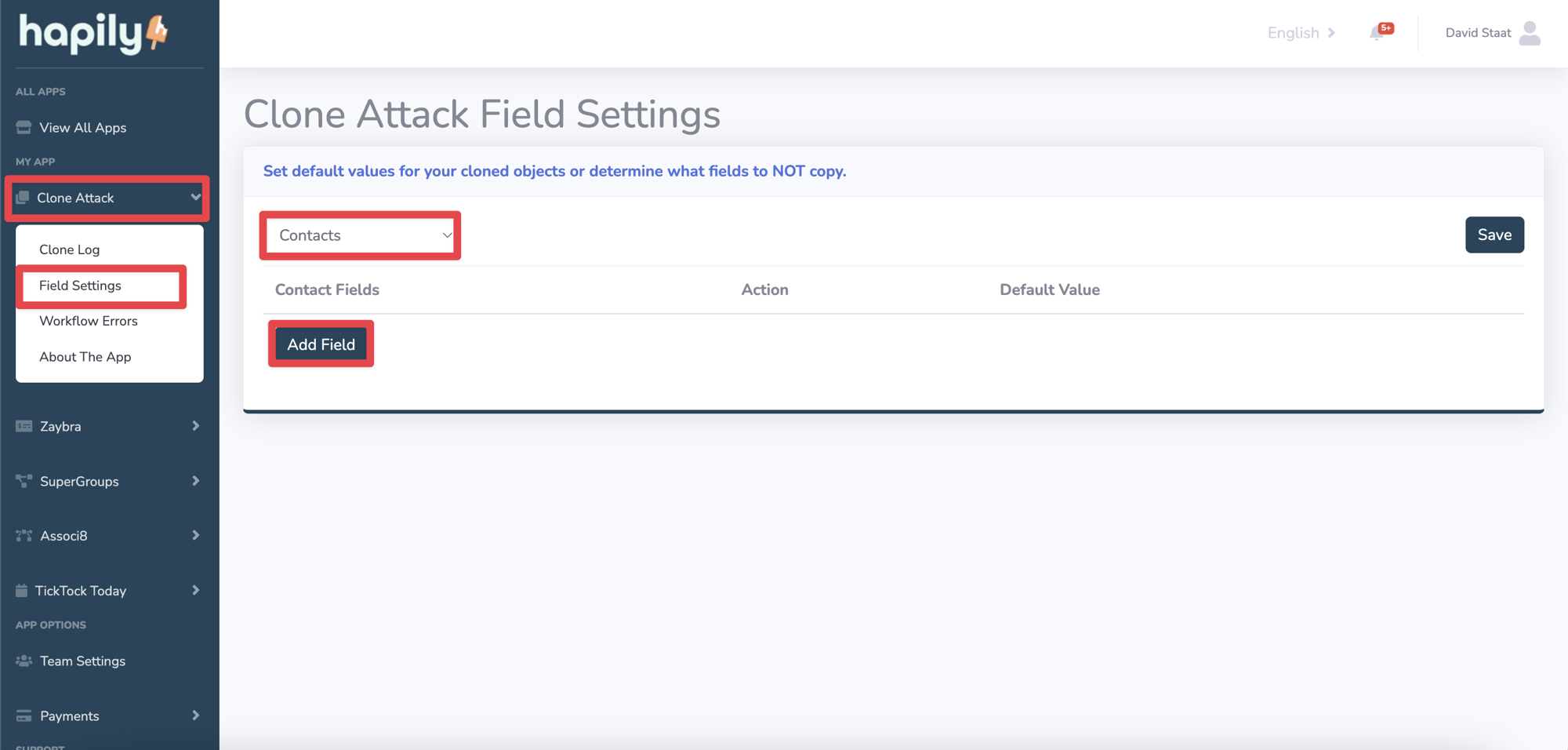Click the Team Settings group icon

click(x=22, y=661)
